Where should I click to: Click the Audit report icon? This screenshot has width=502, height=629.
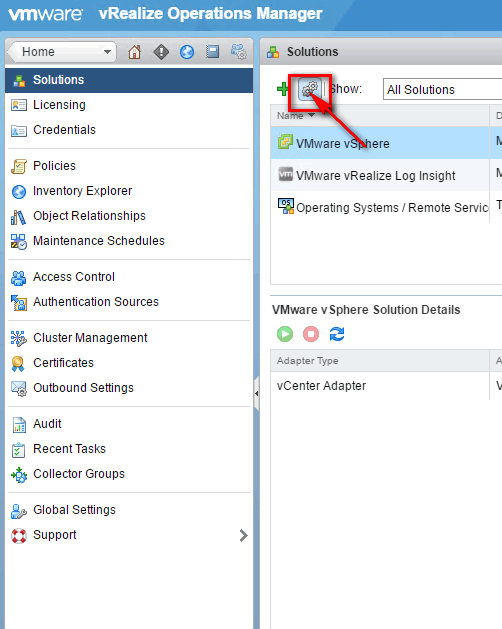point(18,425)
